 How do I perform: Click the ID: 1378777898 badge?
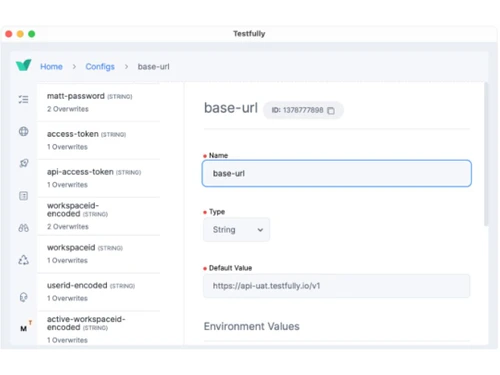[303, 110]
